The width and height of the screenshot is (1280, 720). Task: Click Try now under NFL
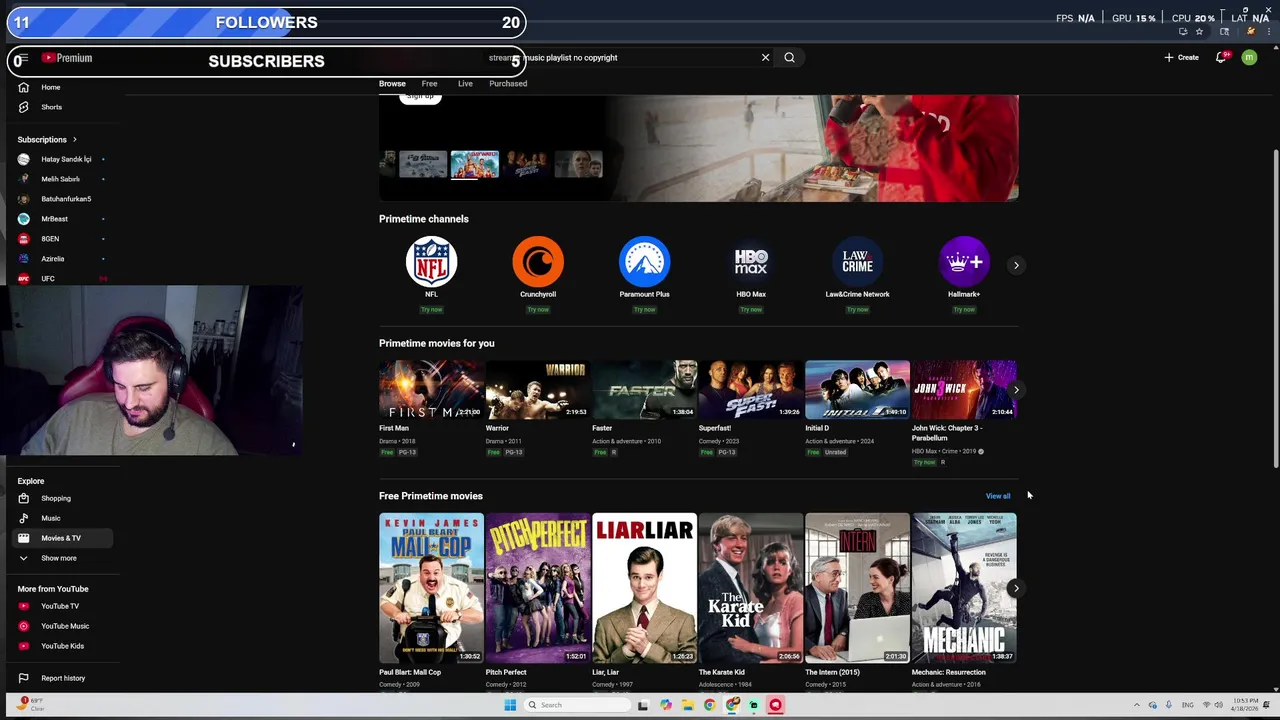[431, 309]
